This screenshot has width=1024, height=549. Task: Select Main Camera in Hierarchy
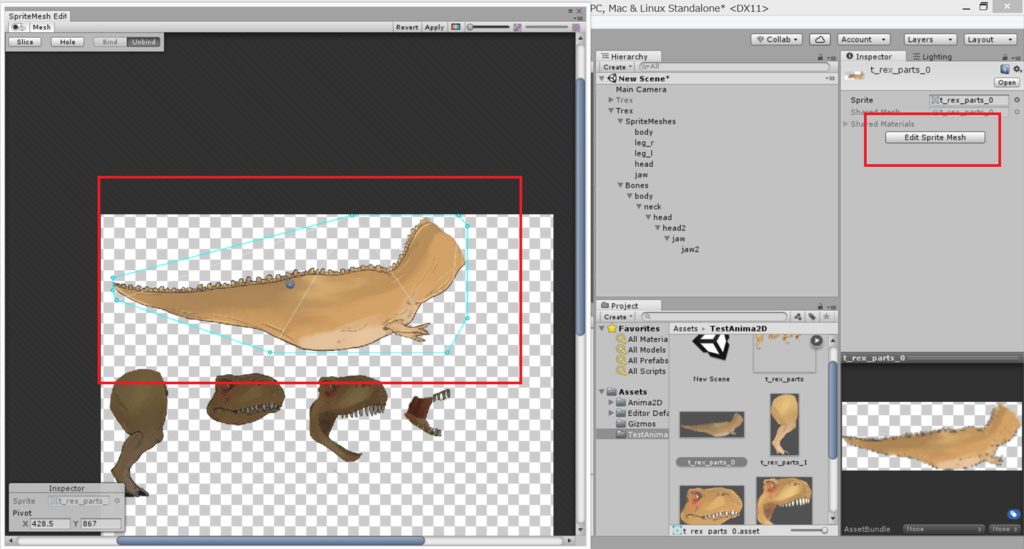(641, 89)
